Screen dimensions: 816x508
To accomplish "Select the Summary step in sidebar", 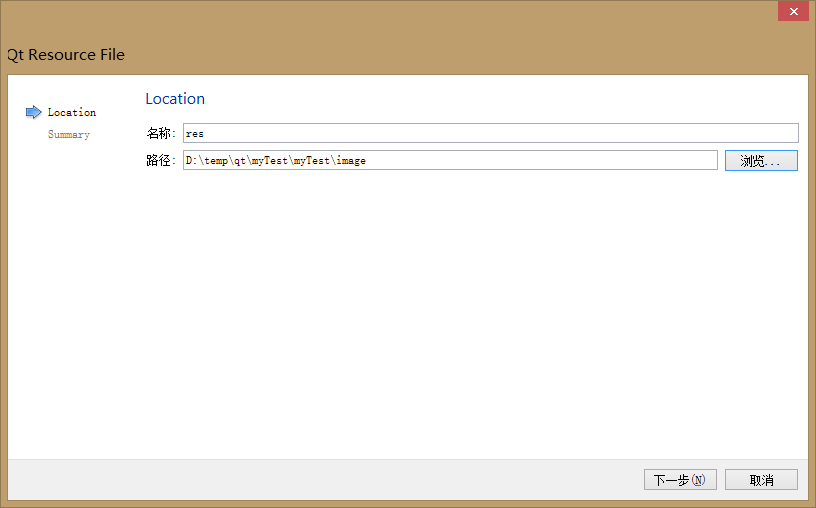I will pos(68,134).
